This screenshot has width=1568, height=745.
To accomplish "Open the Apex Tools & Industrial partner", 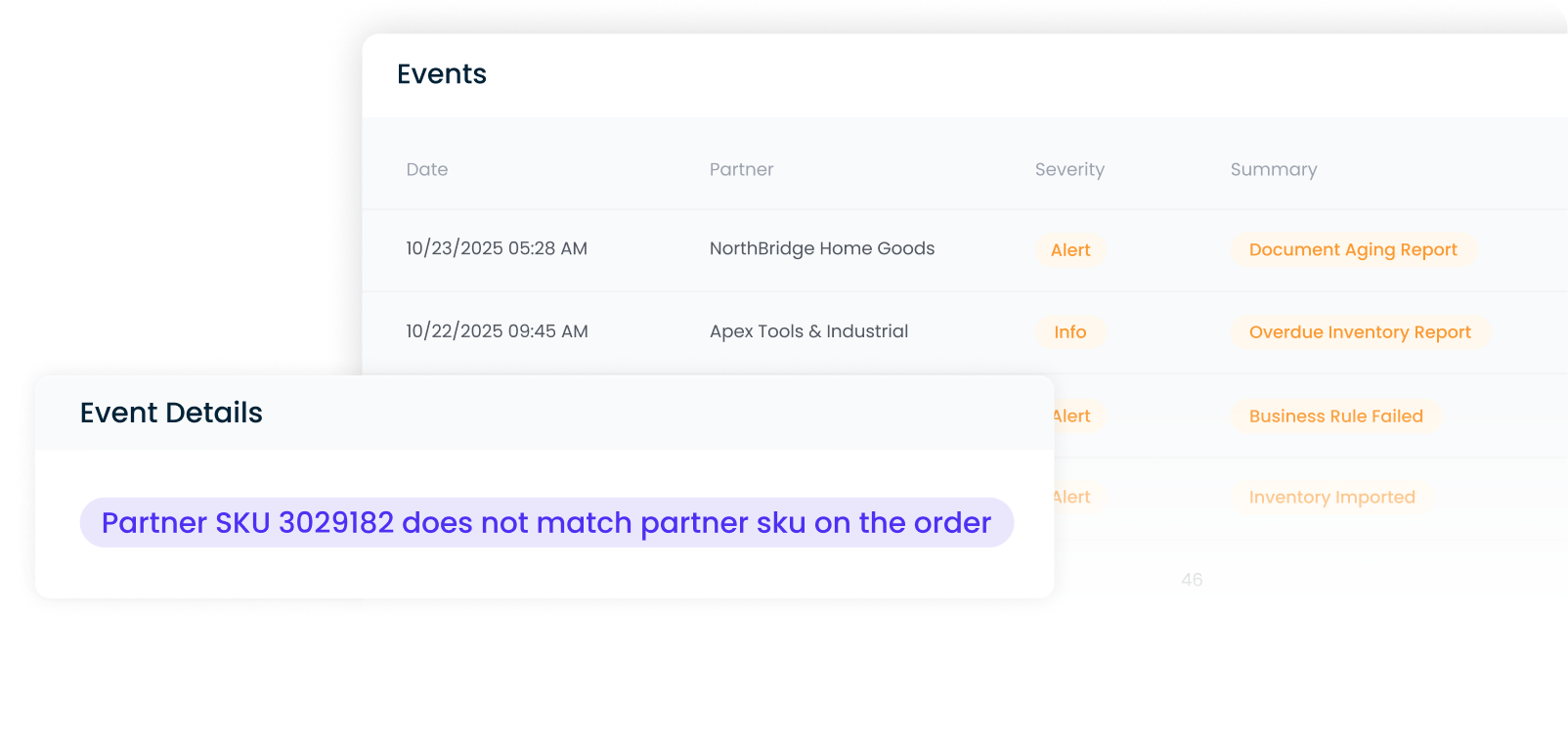I will click(x=808, y=331).
